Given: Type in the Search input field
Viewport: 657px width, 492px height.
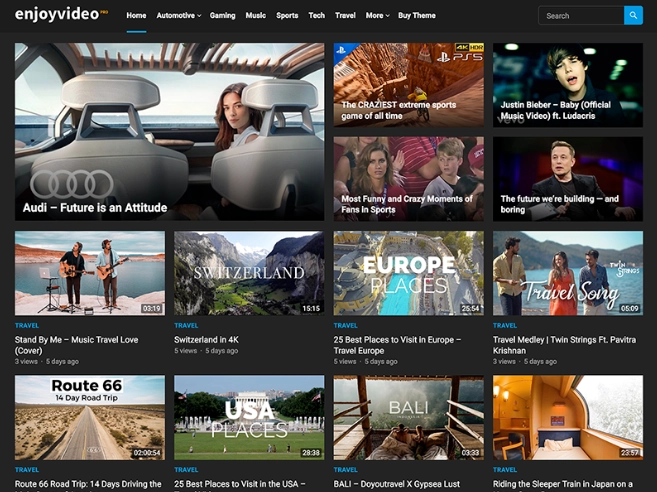Looking at the screenshot, I should pos(581,15).
